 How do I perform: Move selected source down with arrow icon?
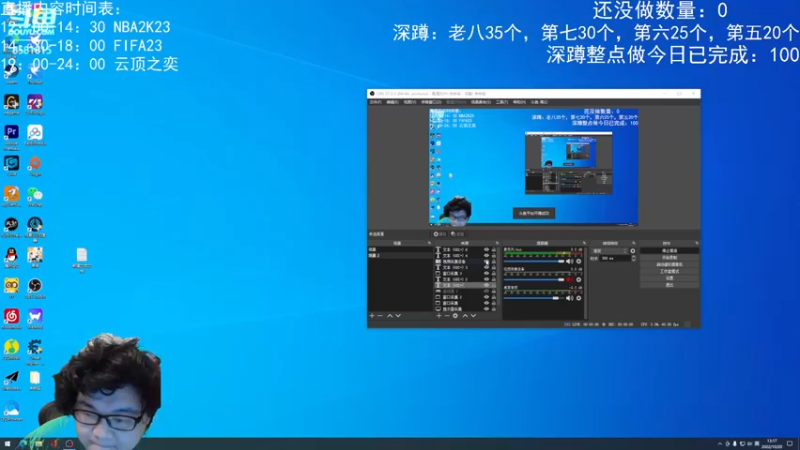[473, 316]
